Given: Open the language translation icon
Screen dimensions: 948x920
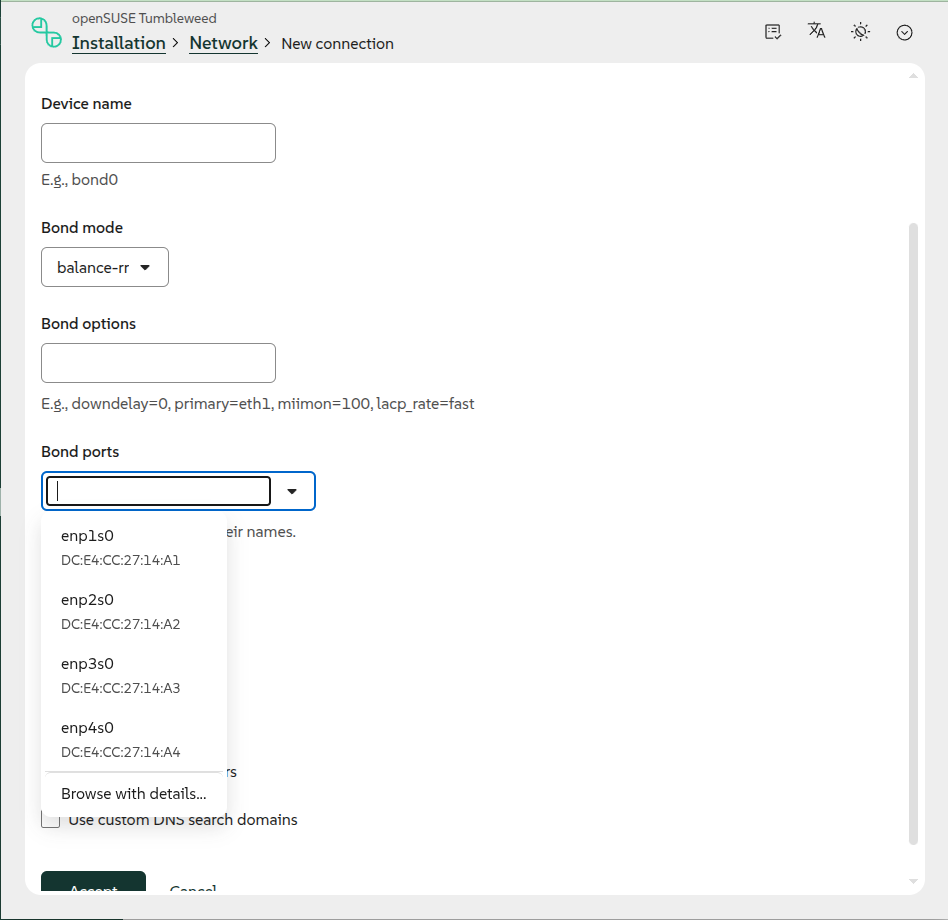Looking at the screenshot, I should 817,31.
